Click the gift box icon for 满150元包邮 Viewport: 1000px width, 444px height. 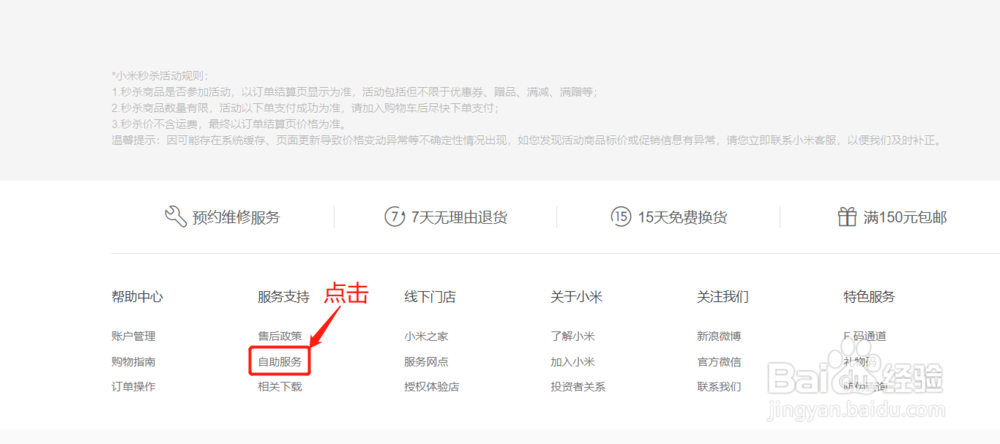tap(847, 217)
